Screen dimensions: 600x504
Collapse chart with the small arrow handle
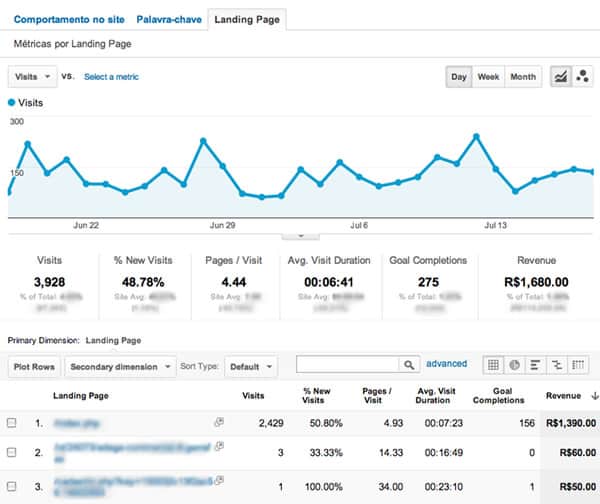[301, 236]
